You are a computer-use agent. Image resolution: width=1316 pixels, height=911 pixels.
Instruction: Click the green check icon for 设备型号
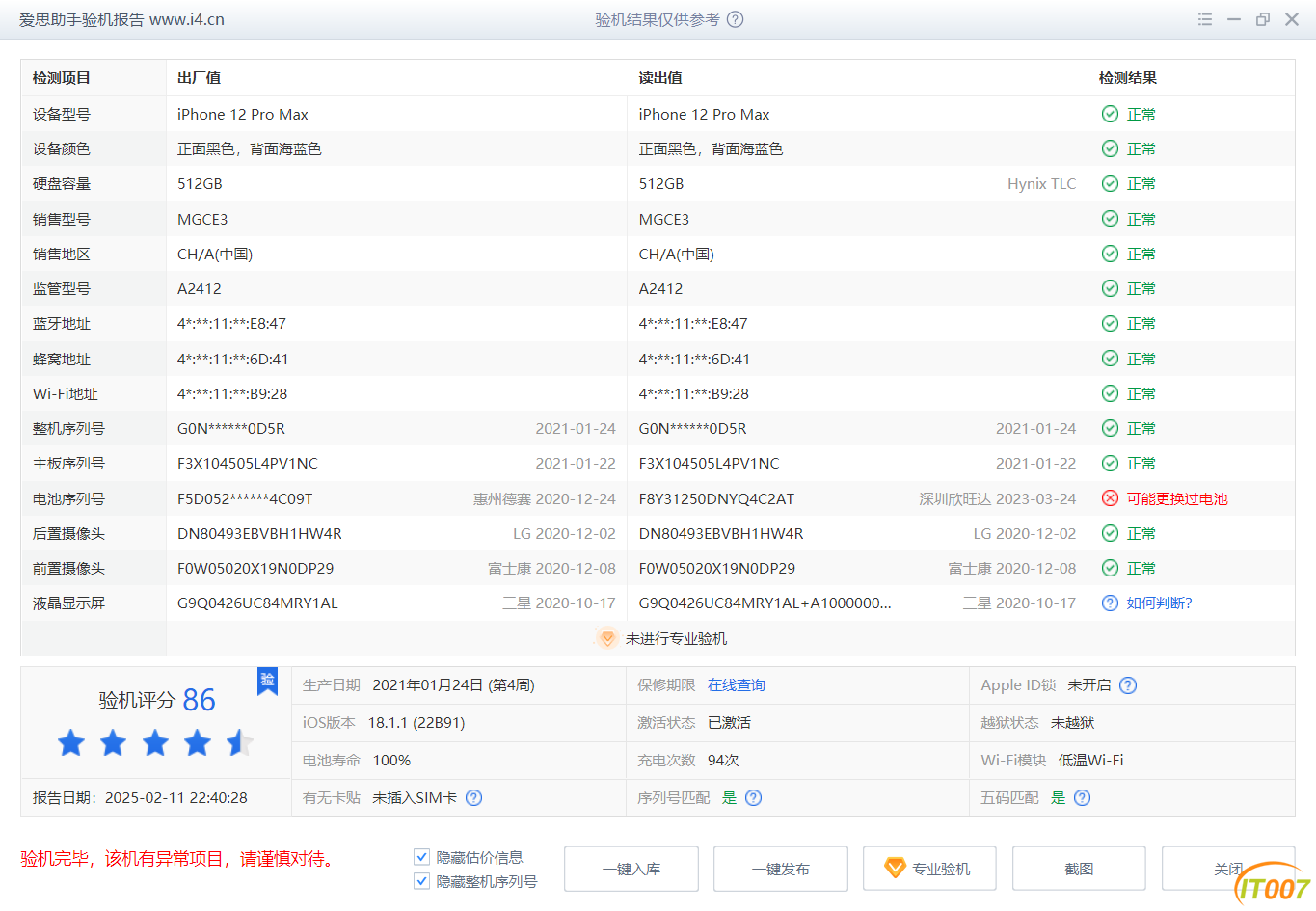(1110, 114)
